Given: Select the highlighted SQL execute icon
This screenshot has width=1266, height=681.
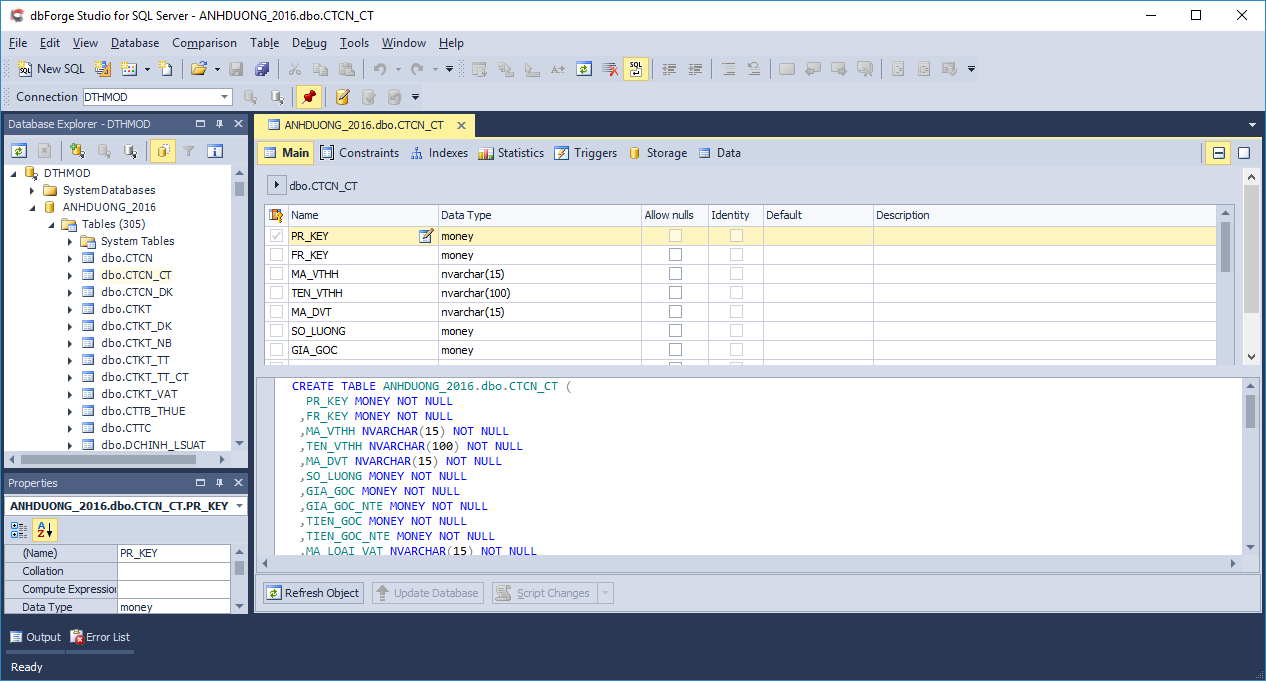Looking at the screenshot, I should (x=636, y=69).
